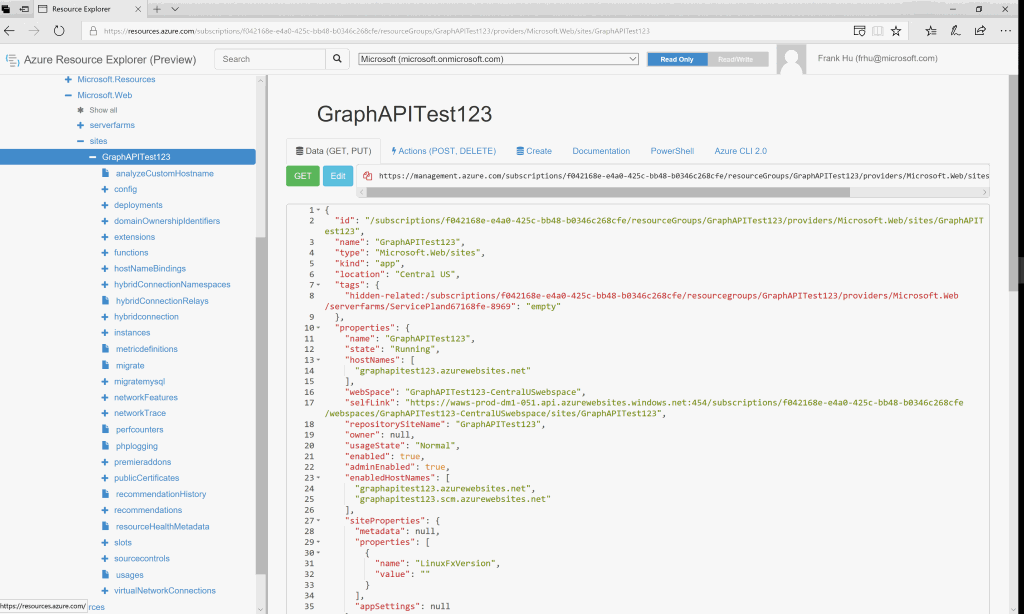Click the request URL text field

coord(683,176)
